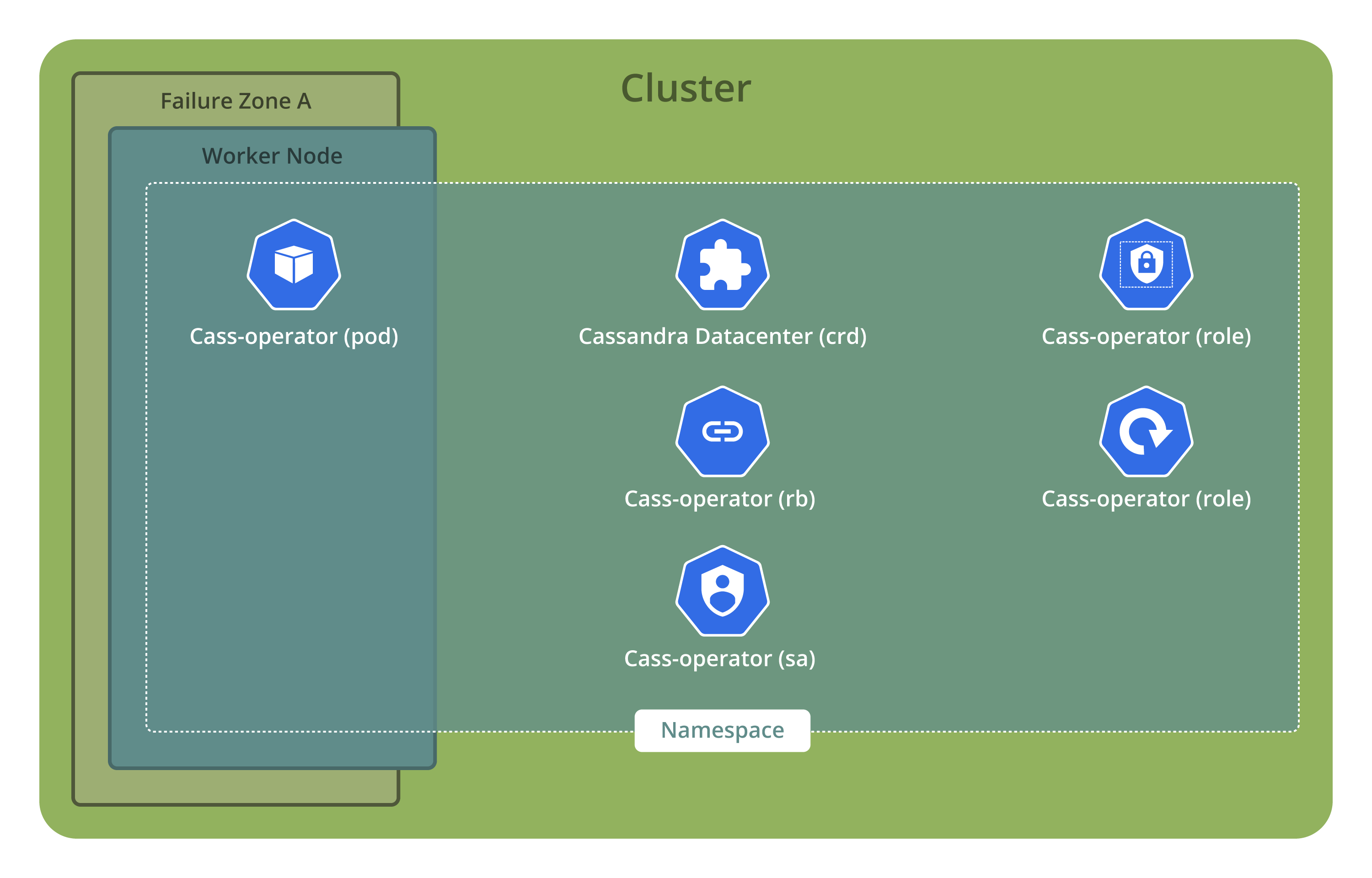Select the Cass-operator role rotation icon

pos(1146,432)
